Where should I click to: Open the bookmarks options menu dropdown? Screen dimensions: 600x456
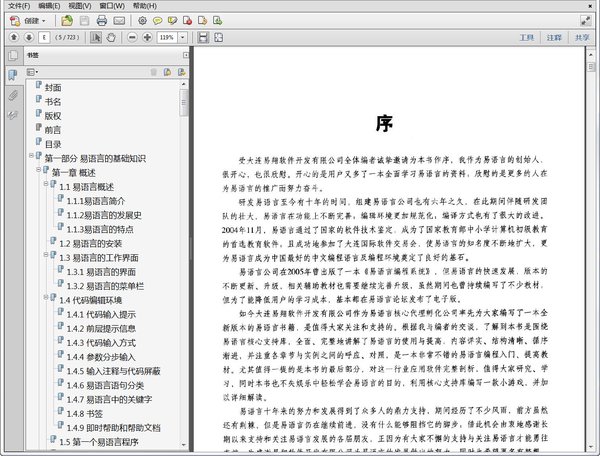pyautogui.click(x=32, y=72)
